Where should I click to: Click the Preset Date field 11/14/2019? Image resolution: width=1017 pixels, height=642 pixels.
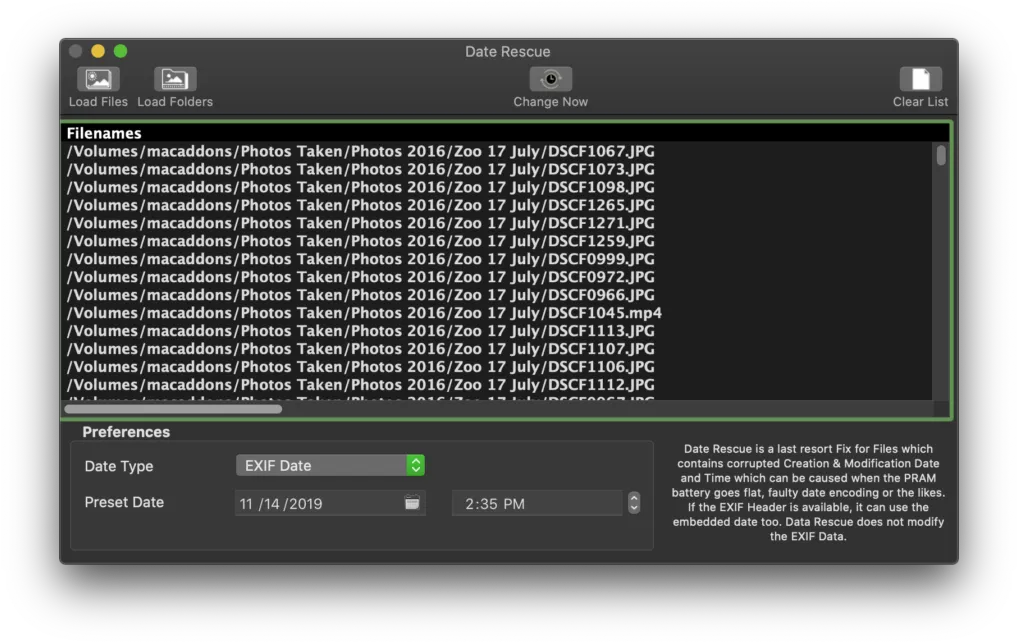tap(330, 503)
